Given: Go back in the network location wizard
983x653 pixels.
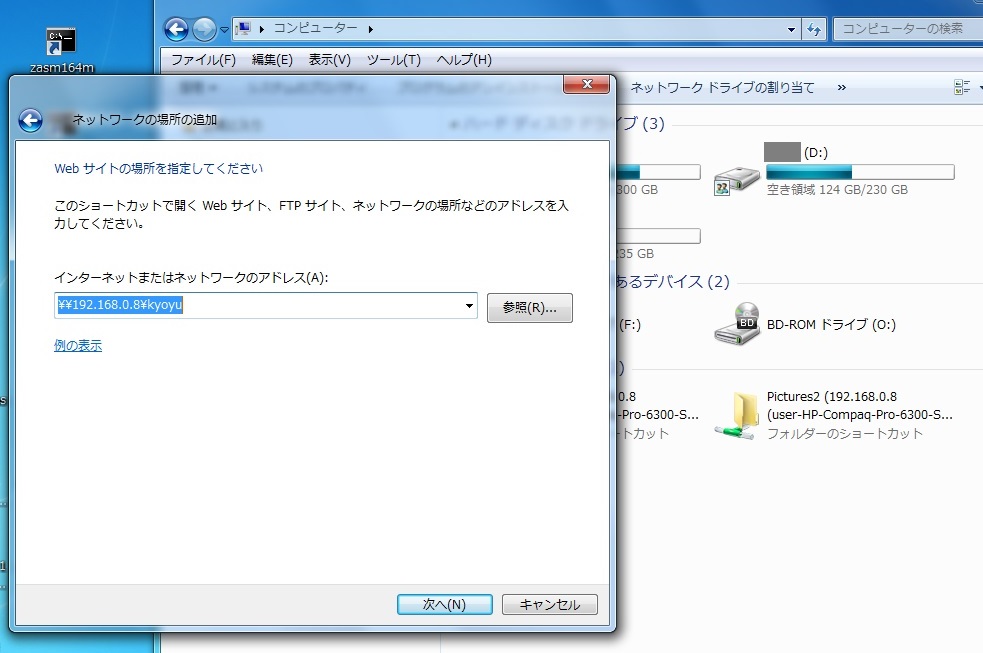Looking at the screenshot, I should click(30, 121).
